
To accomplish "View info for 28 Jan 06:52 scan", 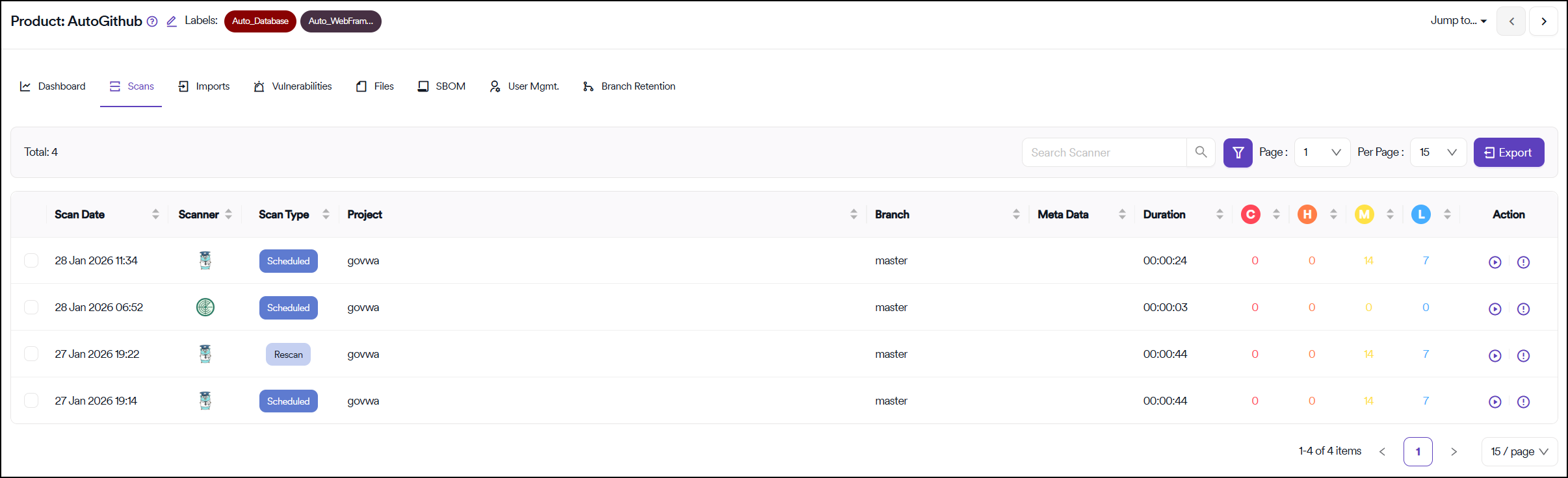I will pyautogui.click(x=1522, y=309).
